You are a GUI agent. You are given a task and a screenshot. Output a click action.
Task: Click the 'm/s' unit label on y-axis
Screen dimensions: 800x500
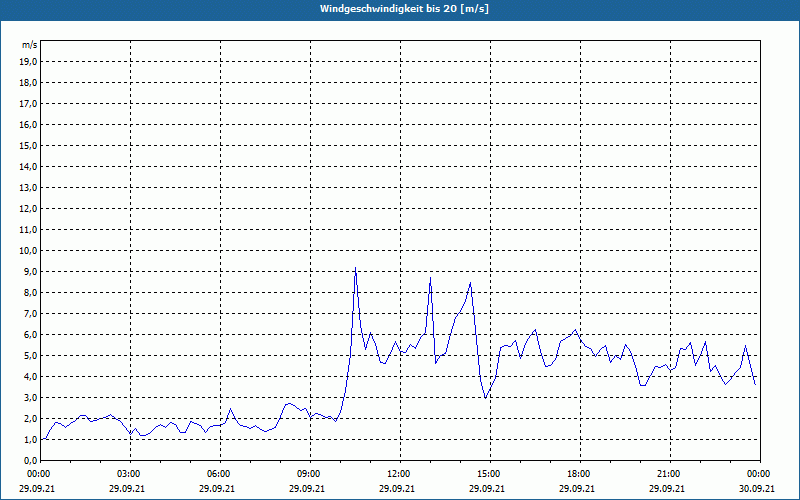pyautogui.click(x=30, y=45)
